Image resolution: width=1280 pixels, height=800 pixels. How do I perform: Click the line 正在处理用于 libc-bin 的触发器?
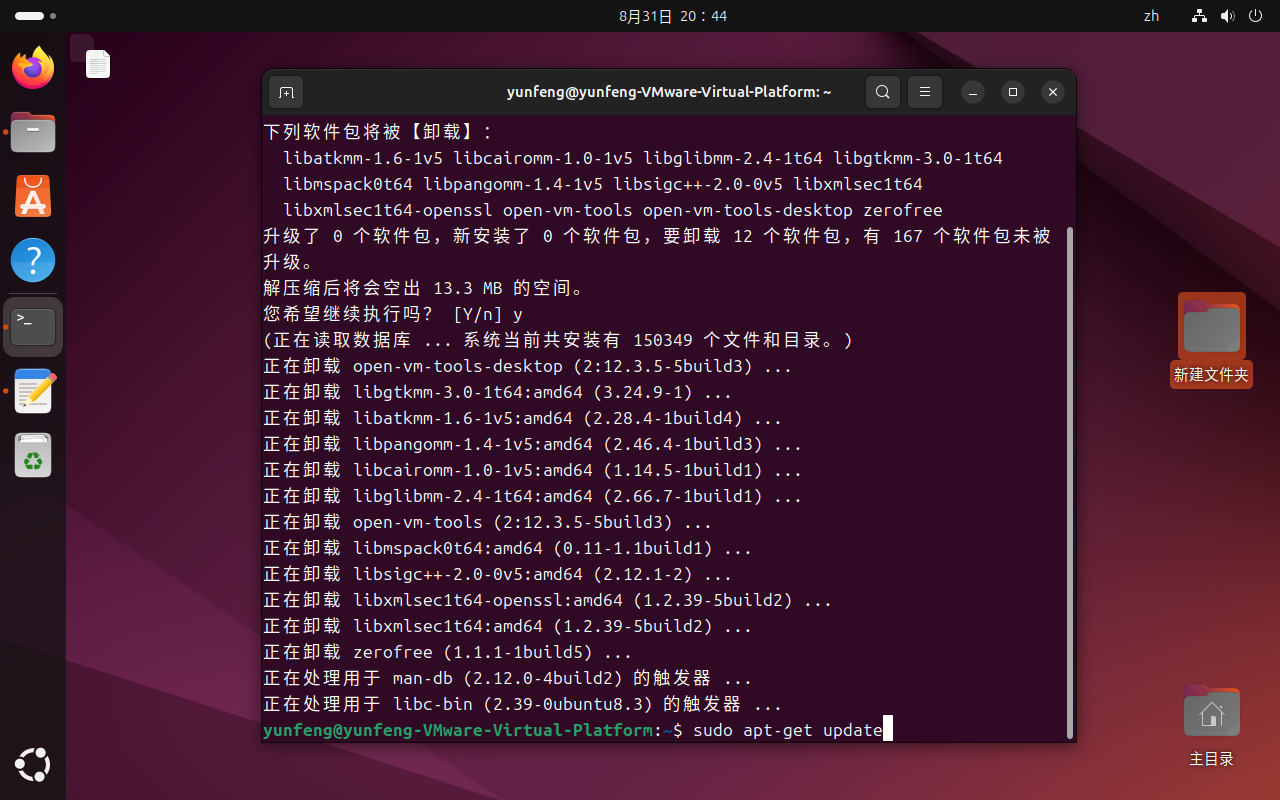(522, 704)
